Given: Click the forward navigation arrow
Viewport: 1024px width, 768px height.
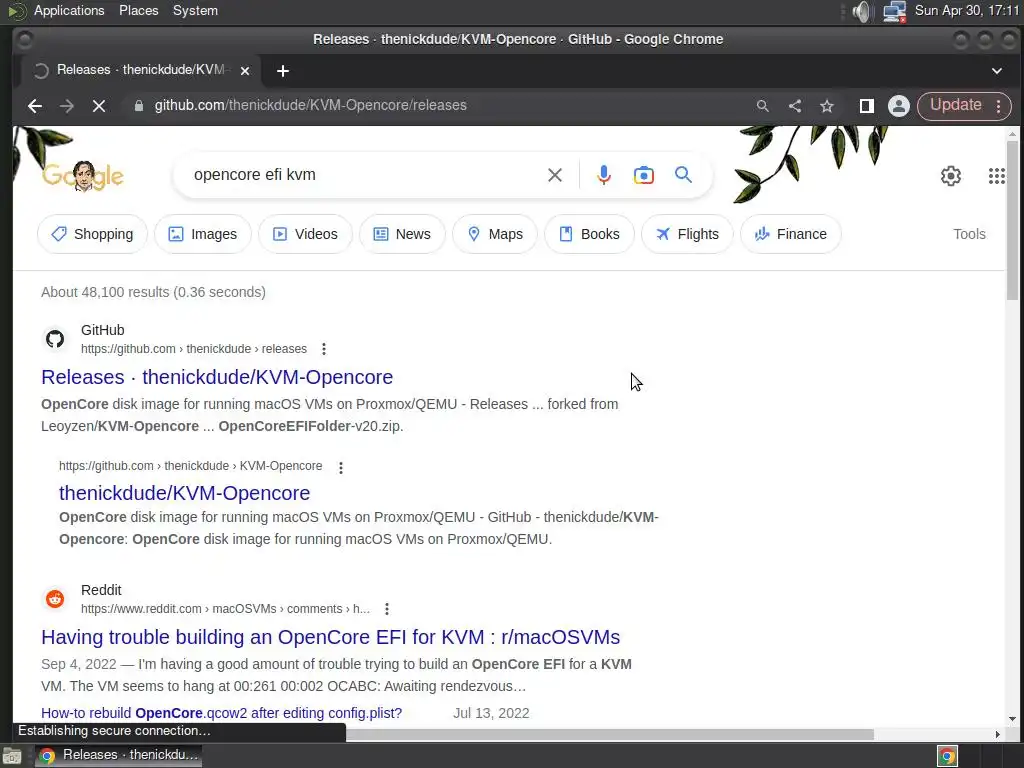Looking at the screenshot, I should 67,106.
